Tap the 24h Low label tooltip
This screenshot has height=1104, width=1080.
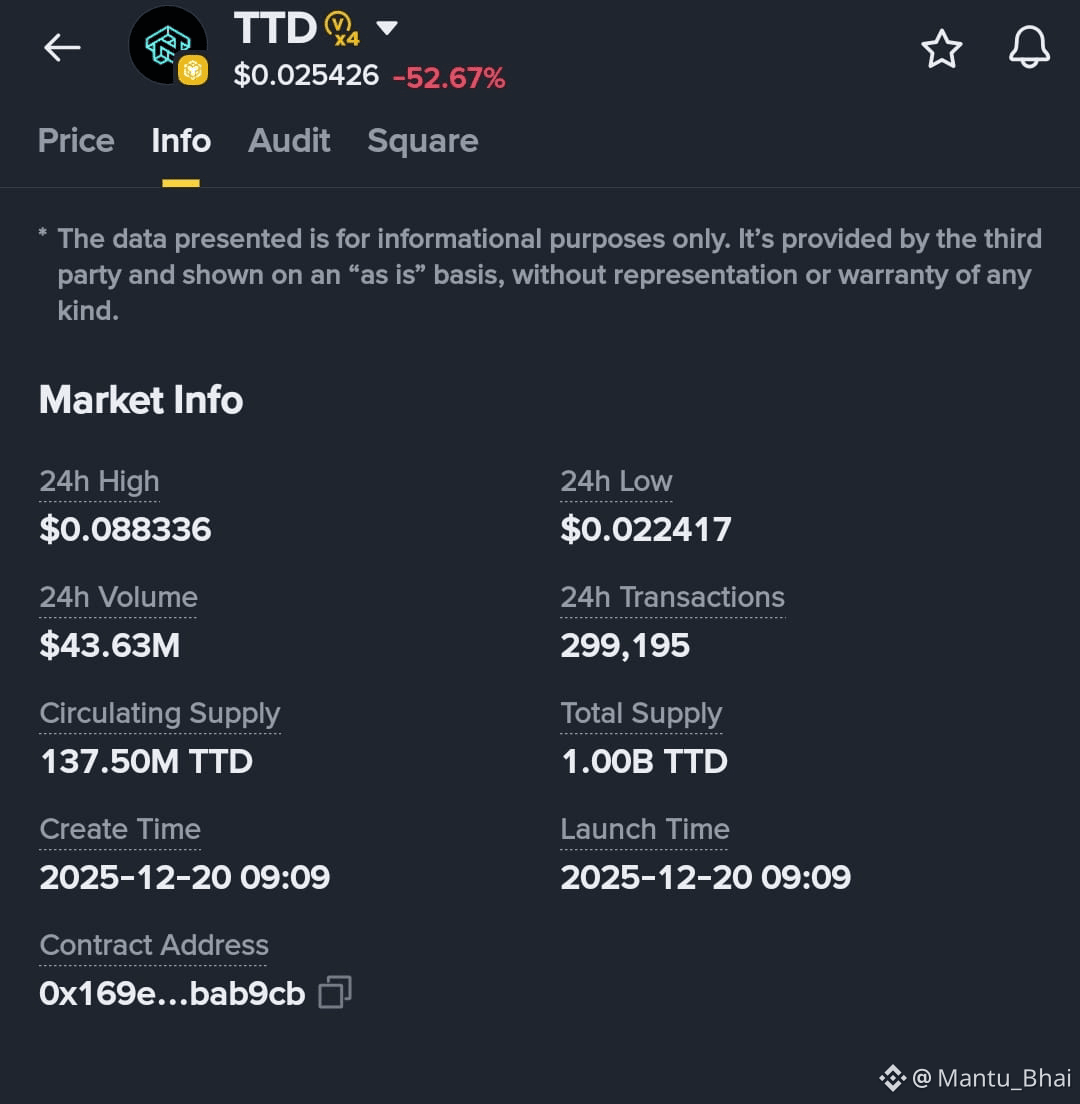tap(616, 482)
